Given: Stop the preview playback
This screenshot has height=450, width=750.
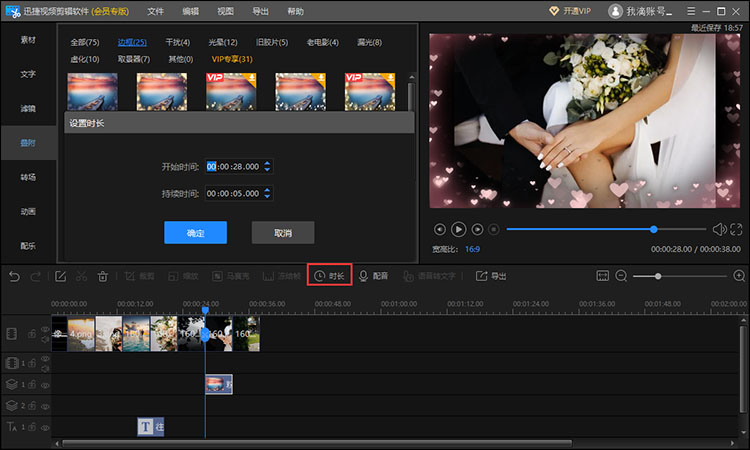Looking at the screenshot, I should click(x=494, y=230).
